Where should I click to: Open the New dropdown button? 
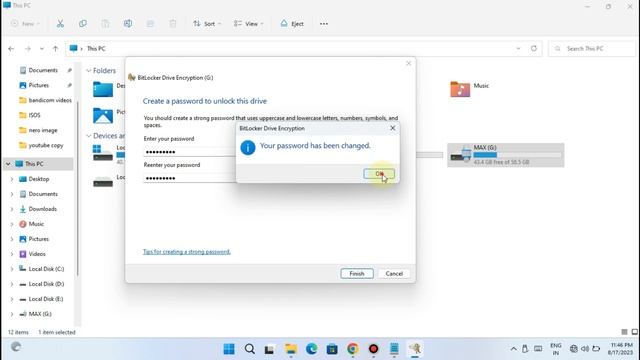click(25, 24)
